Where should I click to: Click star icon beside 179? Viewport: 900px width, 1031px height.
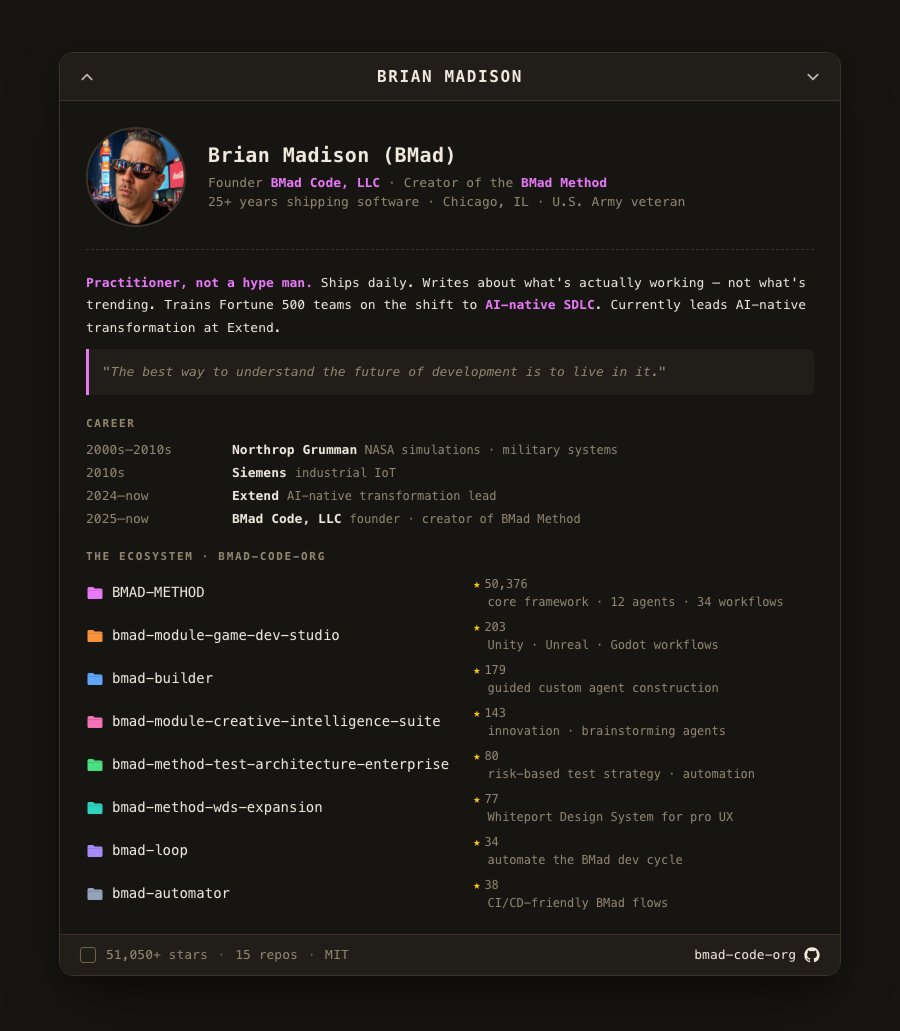(477, 671)
